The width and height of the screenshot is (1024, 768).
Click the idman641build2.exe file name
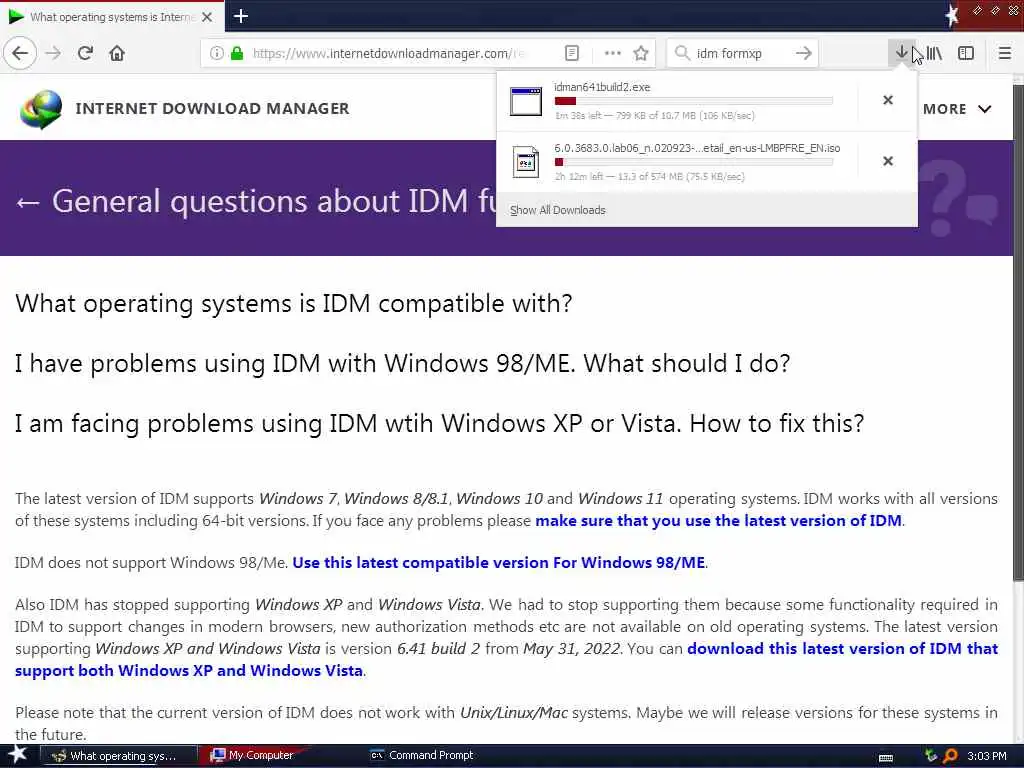click(601, 87)
